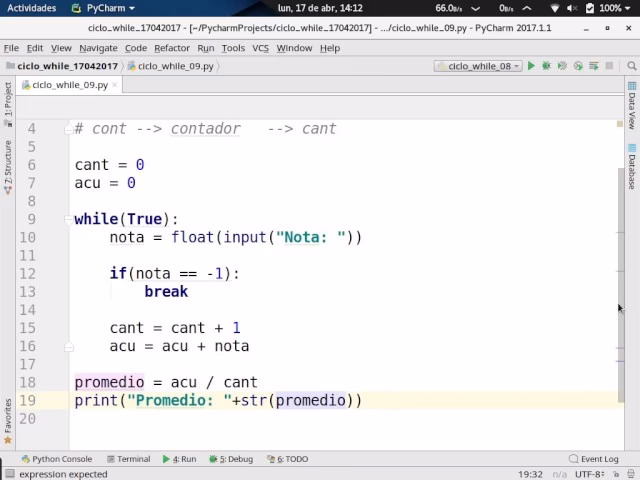Open the Help menu
This screenshot has width=640, height=480.
tap(330, 48)
